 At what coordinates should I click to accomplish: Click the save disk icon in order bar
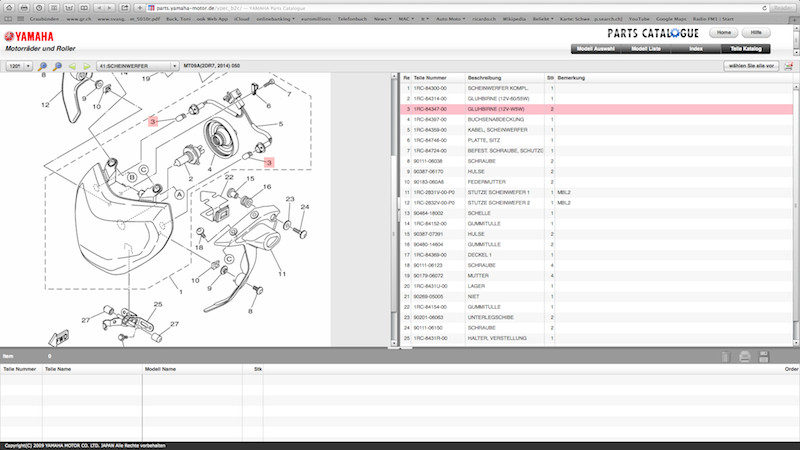click(x=763, y=356)
